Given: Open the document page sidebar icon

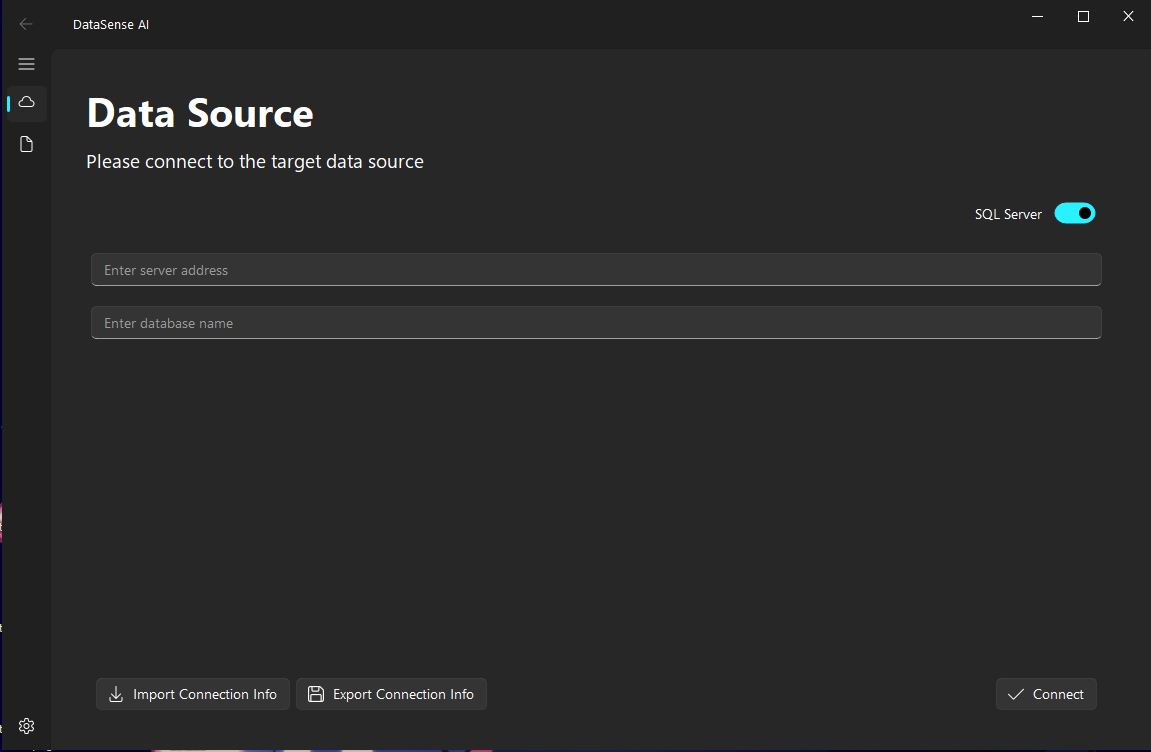Looking at the screenshot, I should coord(27,145).
